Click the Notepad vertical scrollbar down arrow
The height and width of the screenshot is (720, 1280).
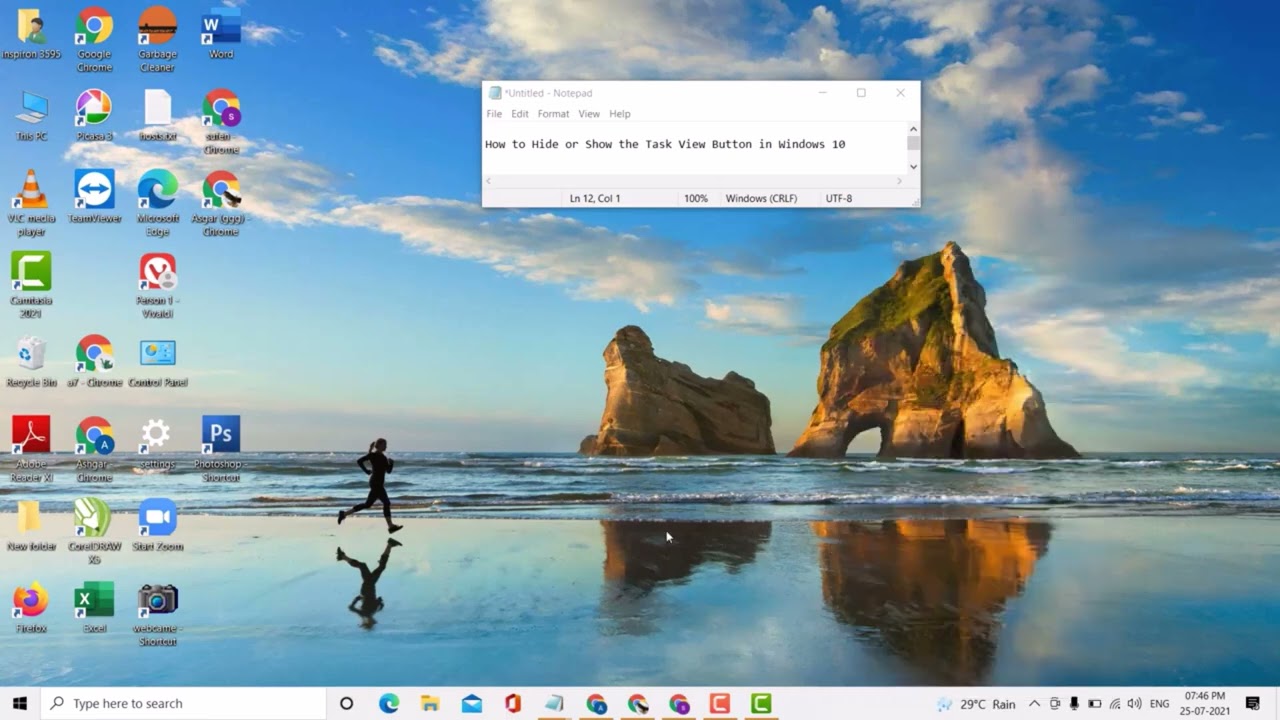click(x=913, y=166)
